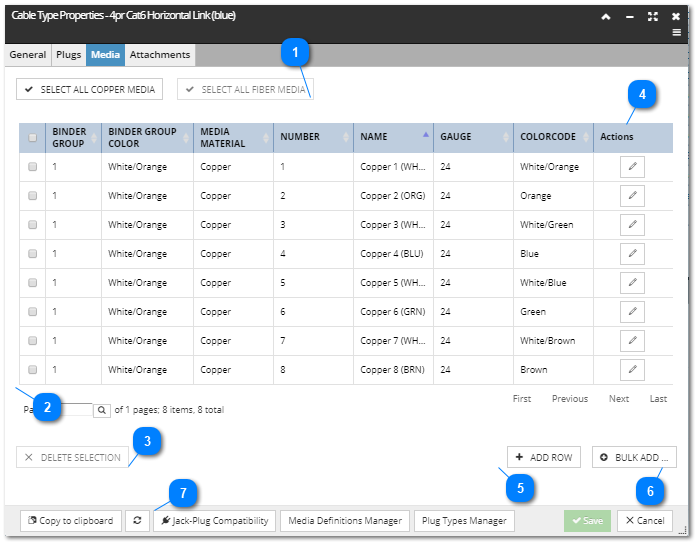Edit the Copper 1 row with pencil icon
698x545 pixels.
(x=632, y=167)
